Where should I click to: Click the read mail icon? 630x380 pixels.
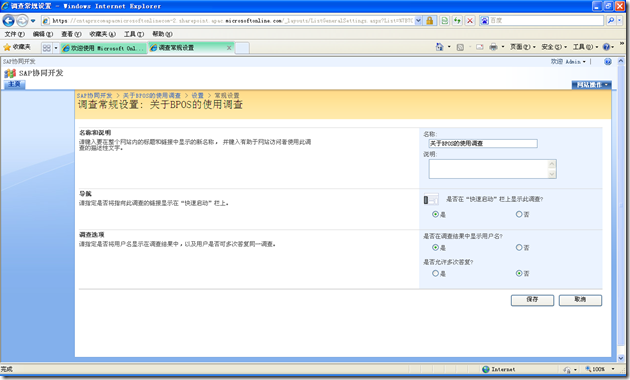[480, 47]
